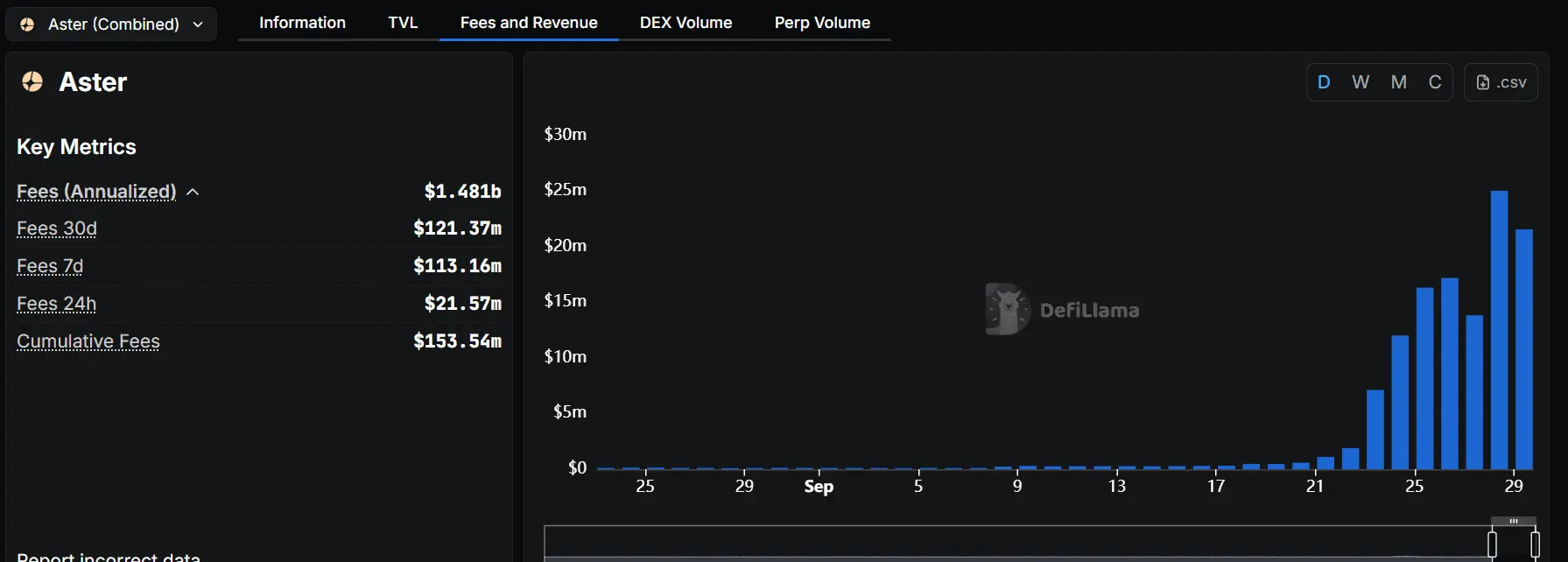Click the Aster logo icon in the dropdown
The height and width of the screenshot is (562, 1568).
click(x=27, y=25)
